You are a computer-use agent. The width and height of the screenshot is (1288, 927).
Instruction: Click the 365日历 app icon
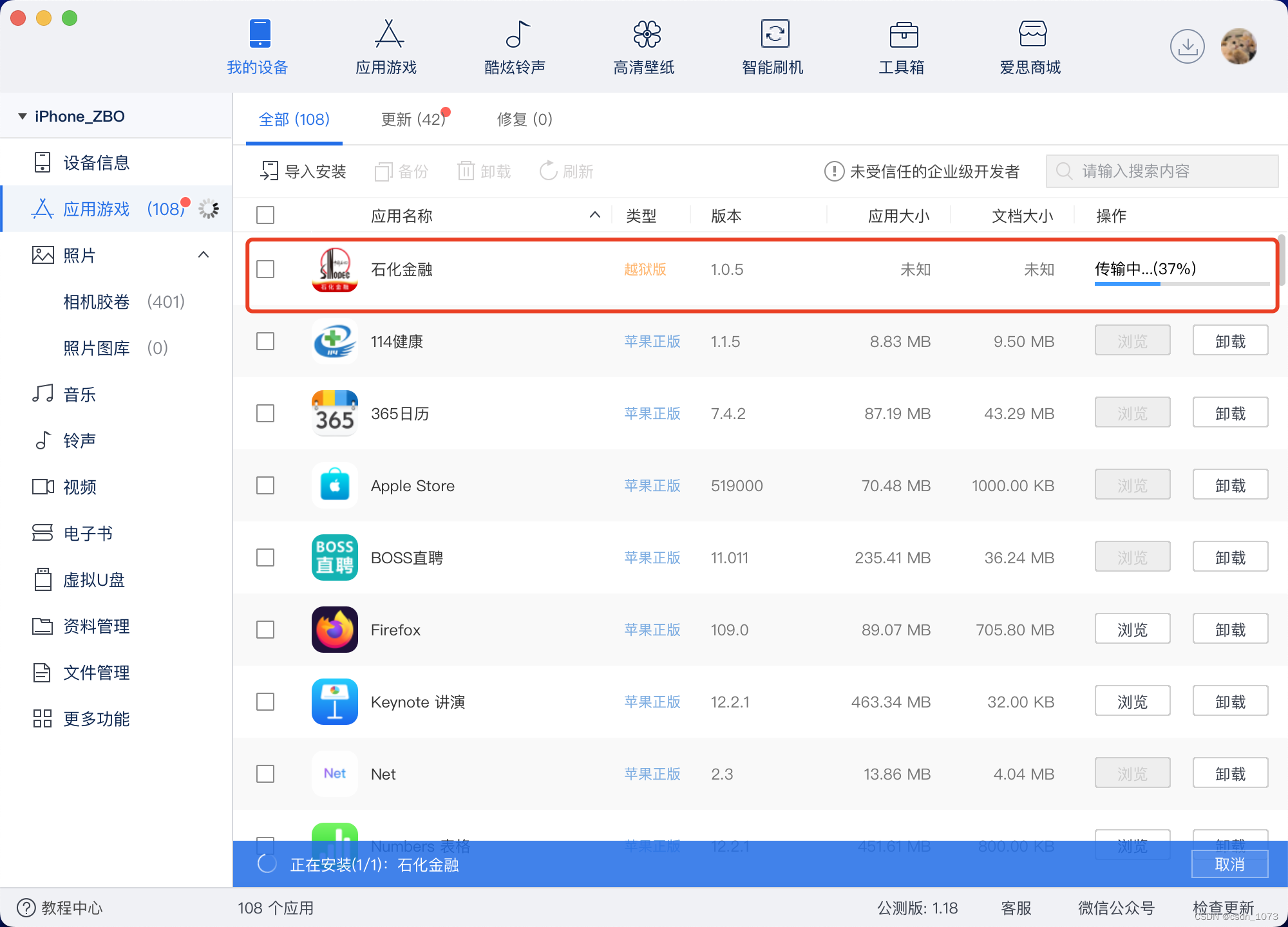coord(335,413)
